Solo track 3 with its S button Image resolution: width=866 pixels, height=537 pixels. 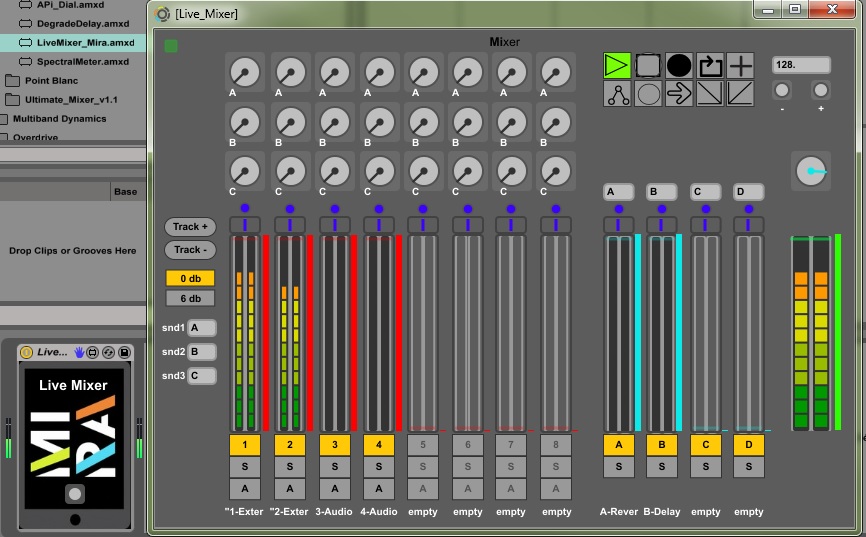334,467
